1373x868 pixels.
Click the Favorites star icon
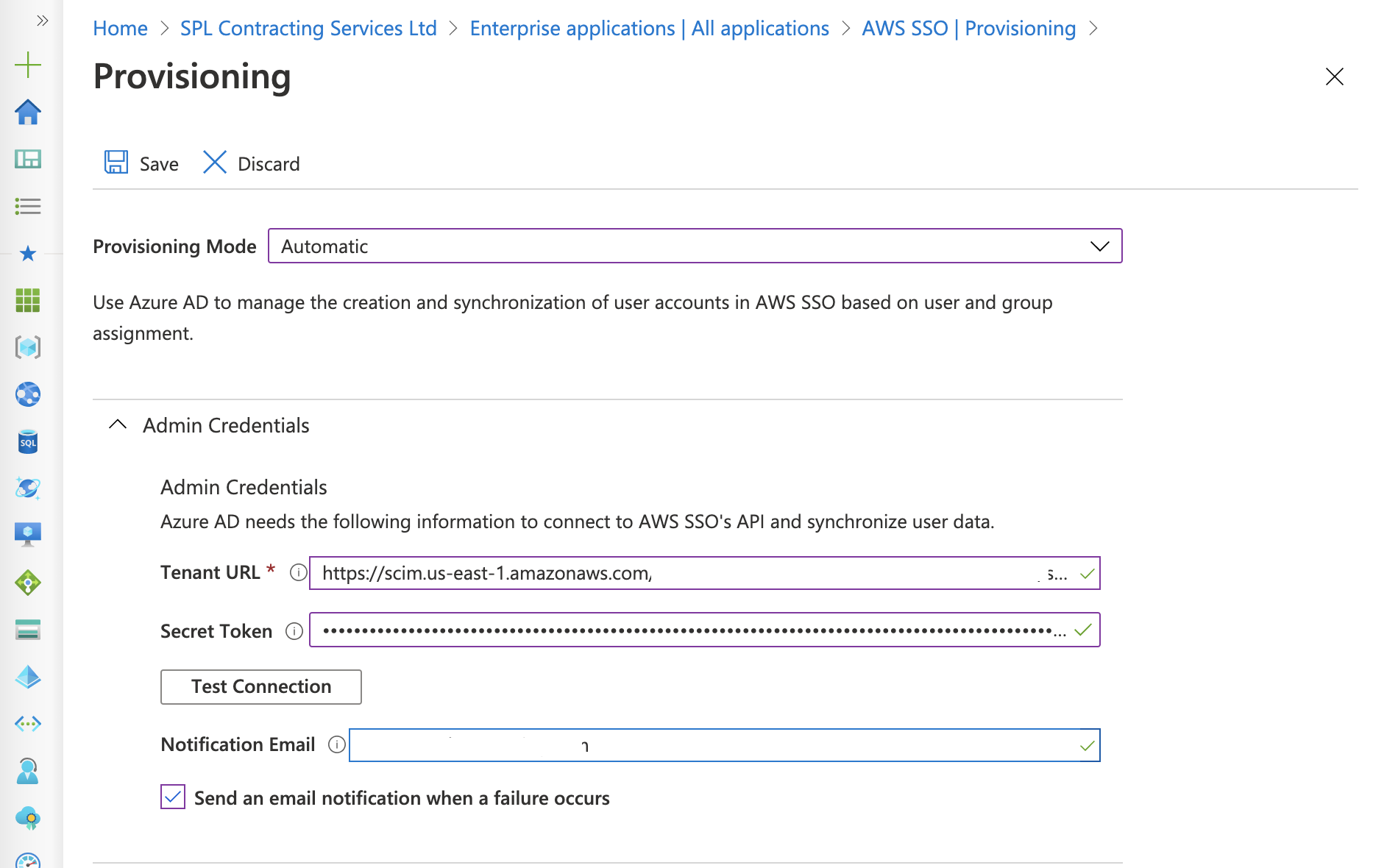[x=28, y=254]
